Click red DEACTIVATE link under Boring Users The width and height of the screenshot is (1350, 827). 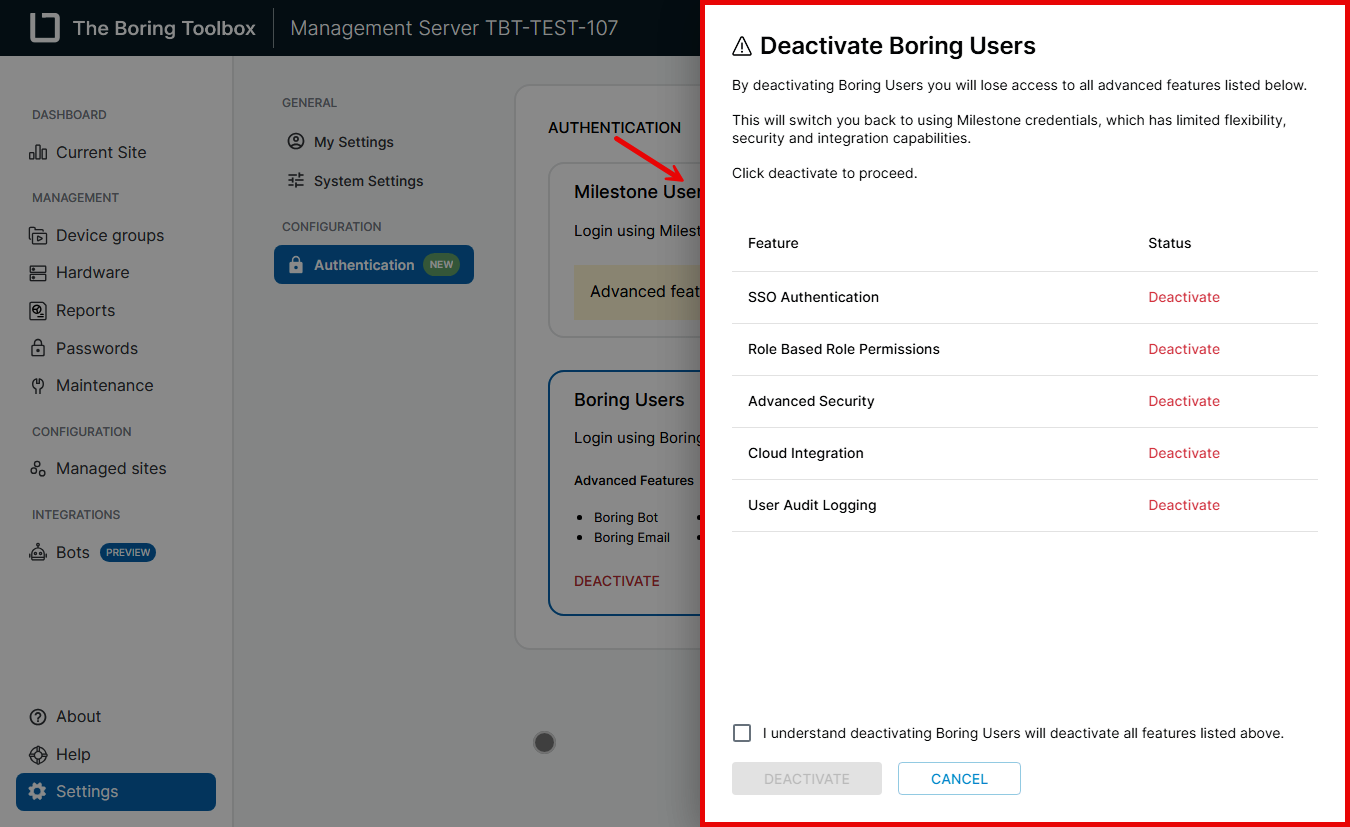click(616, 581)
